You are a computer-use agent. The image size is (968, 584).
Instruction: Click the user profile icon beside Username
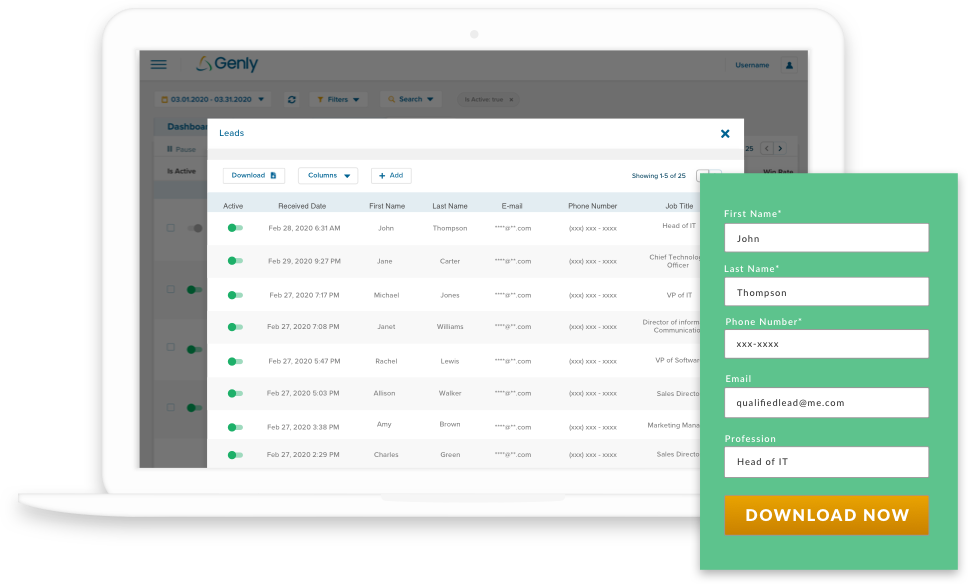(x=789, y=65)
